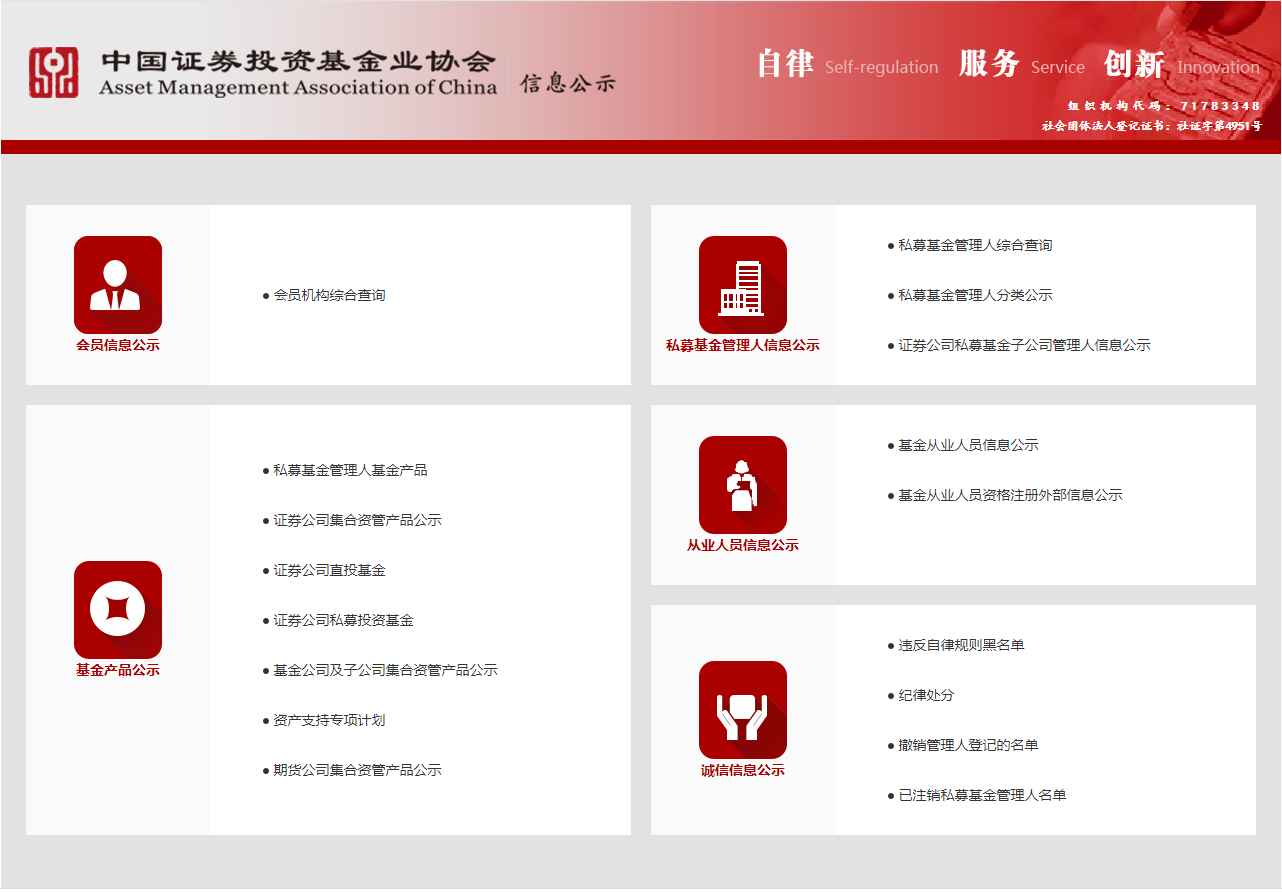
Task: Select the 私募基金管理人信息公示 building icon
Action: click(743, 285)
